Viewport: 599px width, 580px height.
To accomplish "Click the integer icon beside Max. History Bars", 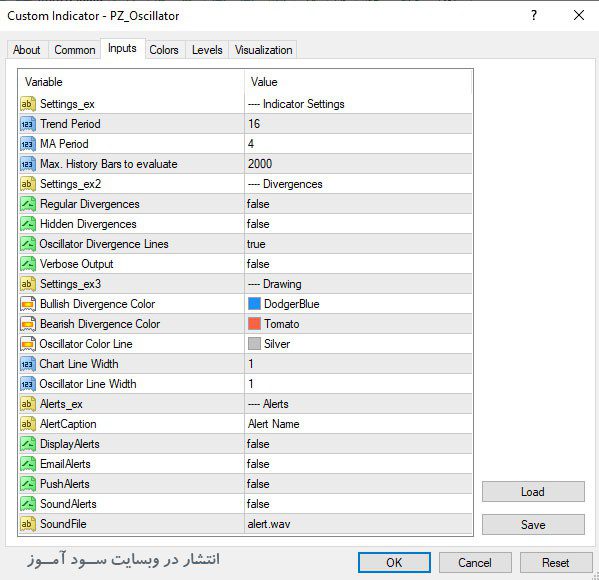I will 28,164.
